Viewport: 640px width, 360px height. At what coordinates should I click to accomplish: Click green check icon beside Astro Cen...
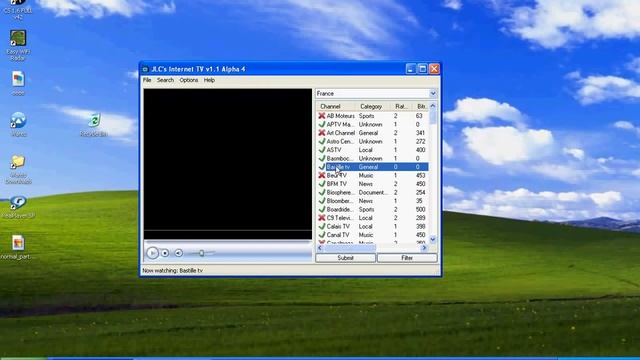tap(322, 141)
